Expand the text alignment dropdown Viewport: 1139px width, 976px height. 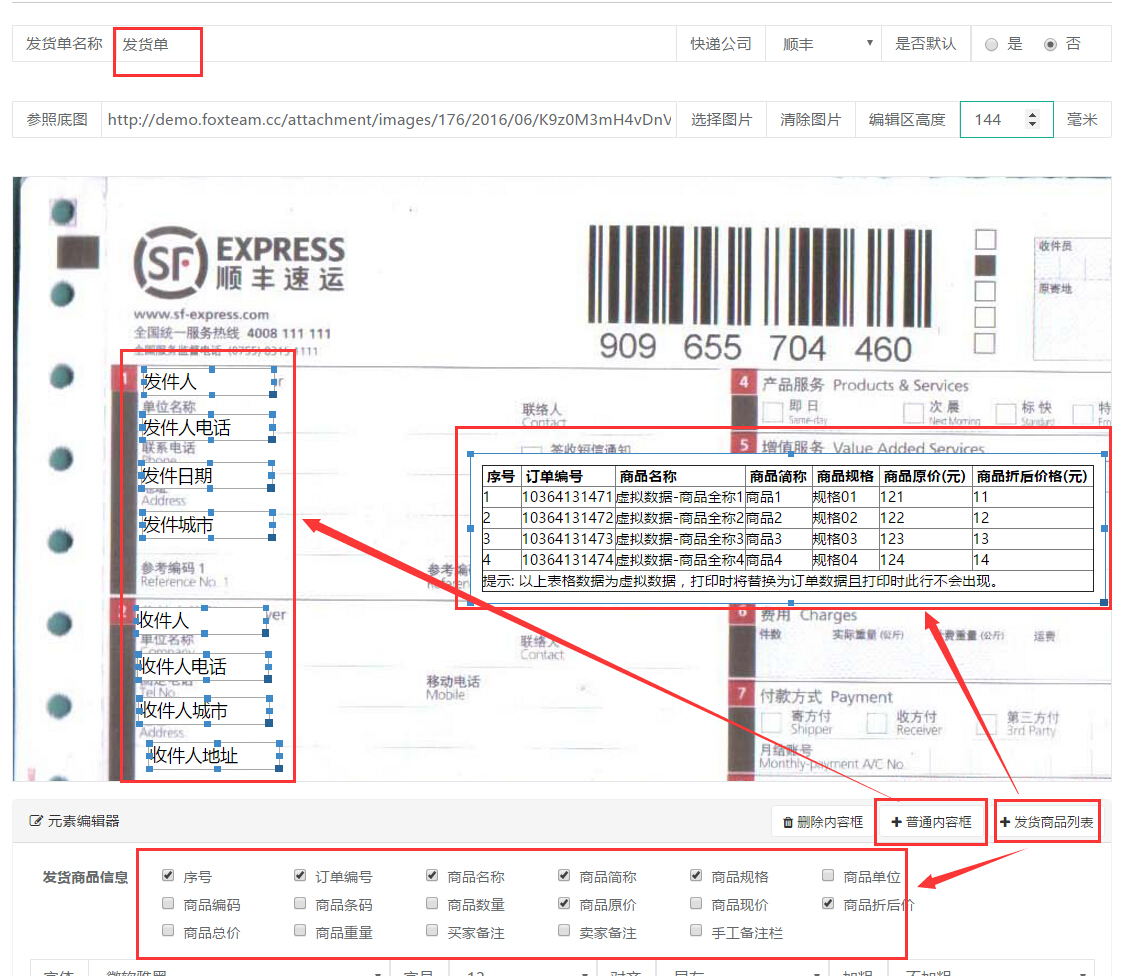741,970
